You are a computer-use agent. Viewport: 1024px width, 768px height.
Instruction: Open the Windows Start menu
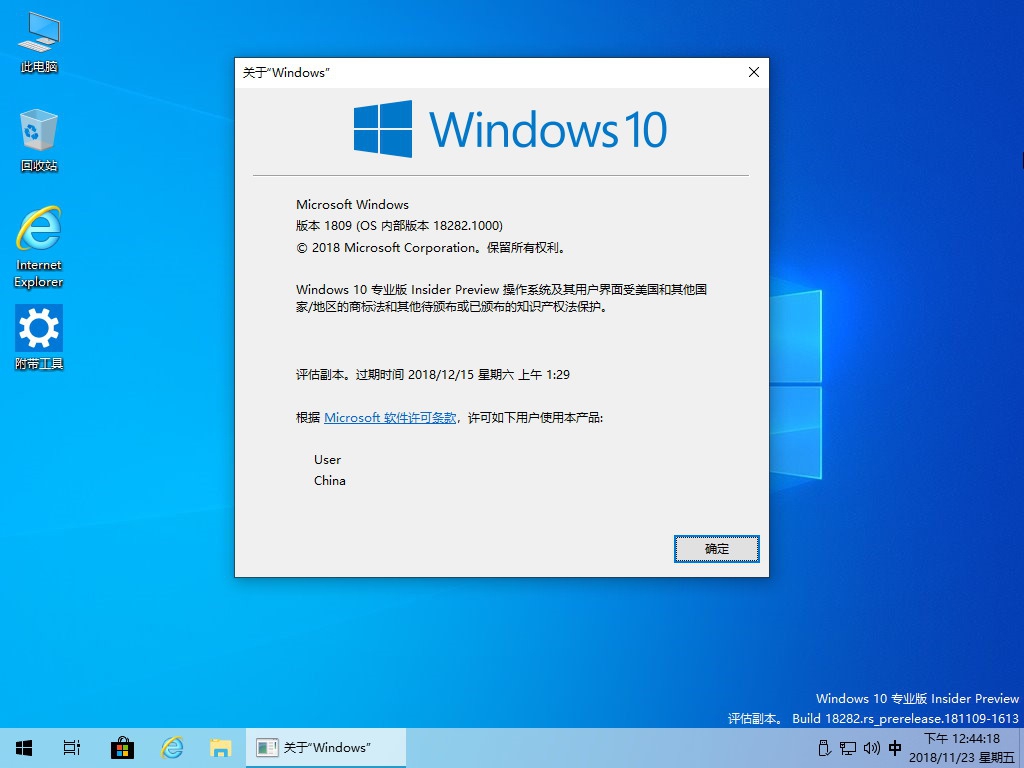[24, 747]
